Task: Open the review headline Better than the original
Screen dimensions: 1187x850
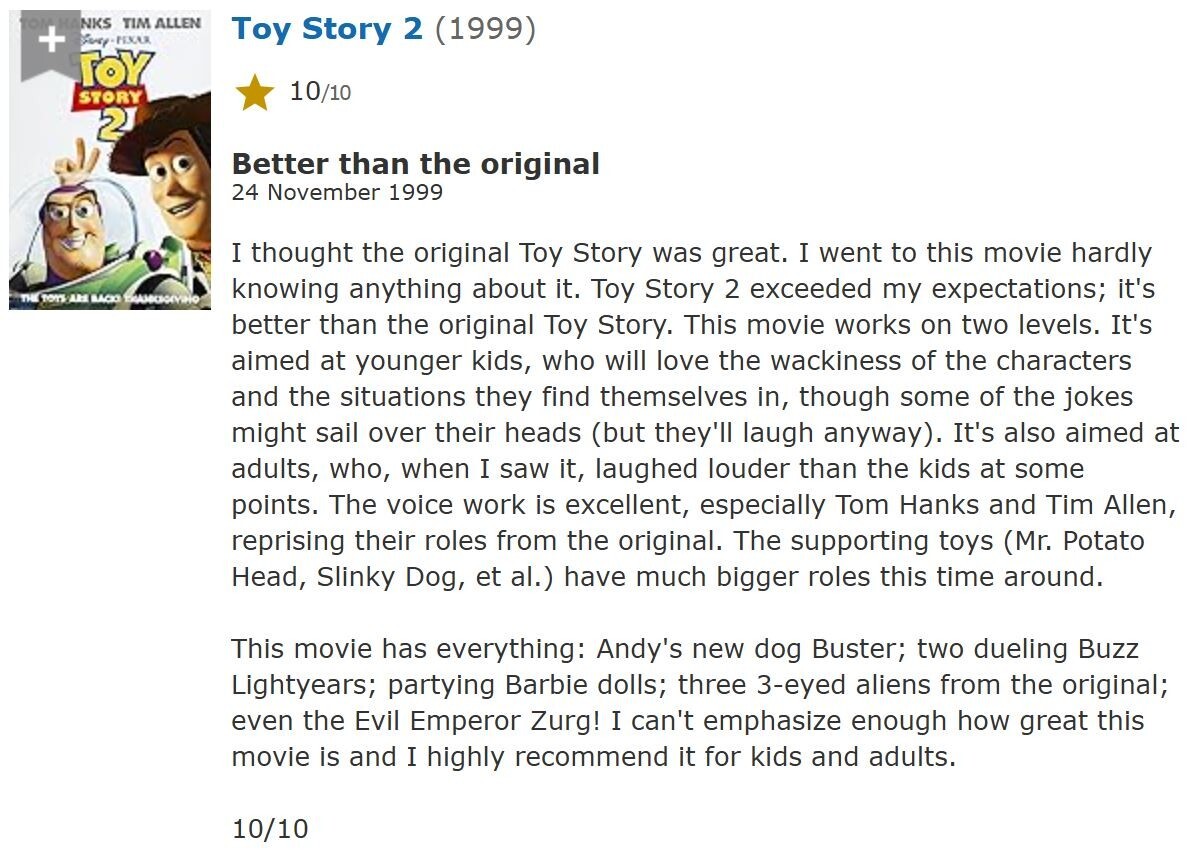Action: [415, 163]
